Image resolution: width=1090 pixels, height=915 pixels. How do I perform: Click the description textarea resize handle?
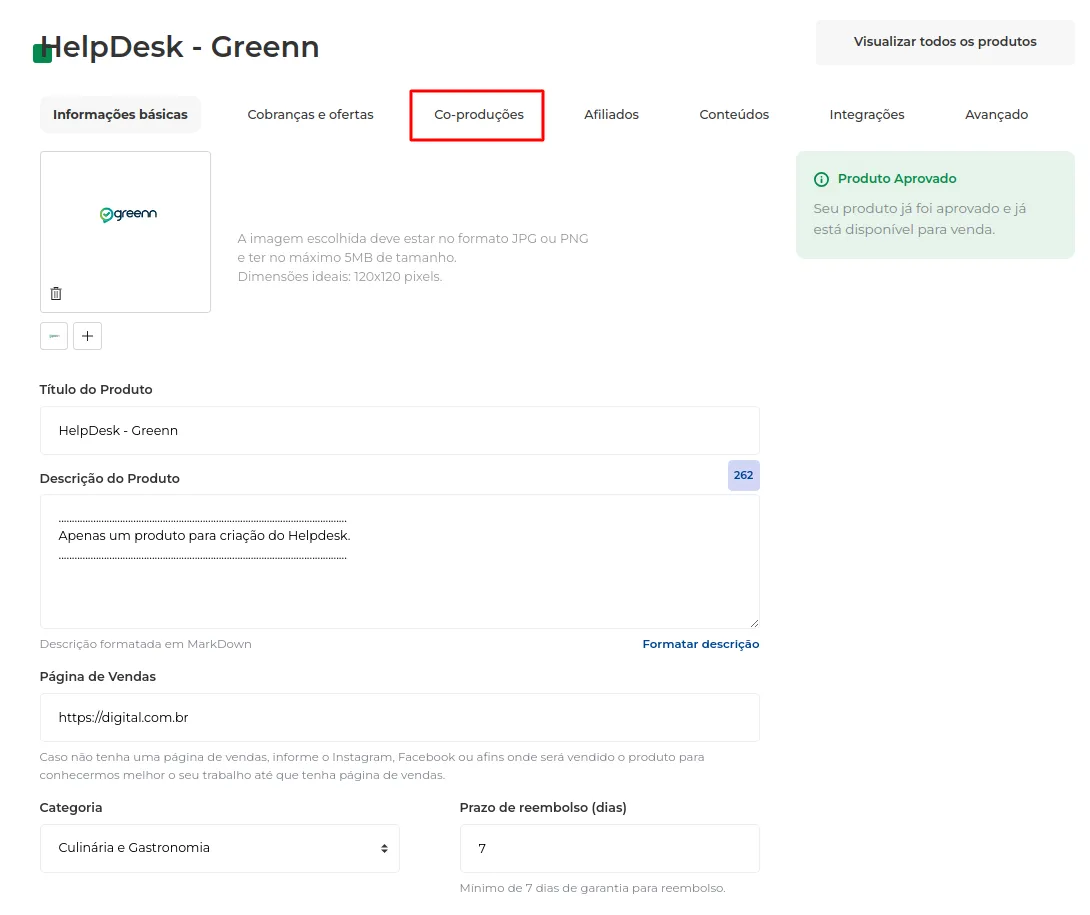click(754, 623)
